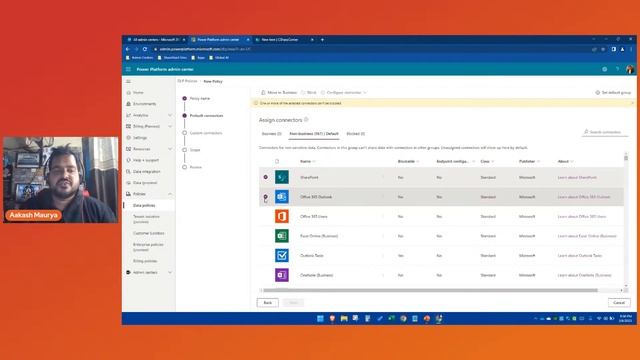Switch to the Blocked (0) tab
The height and width of the screenshot is (360, 640).
click(356, 134)
